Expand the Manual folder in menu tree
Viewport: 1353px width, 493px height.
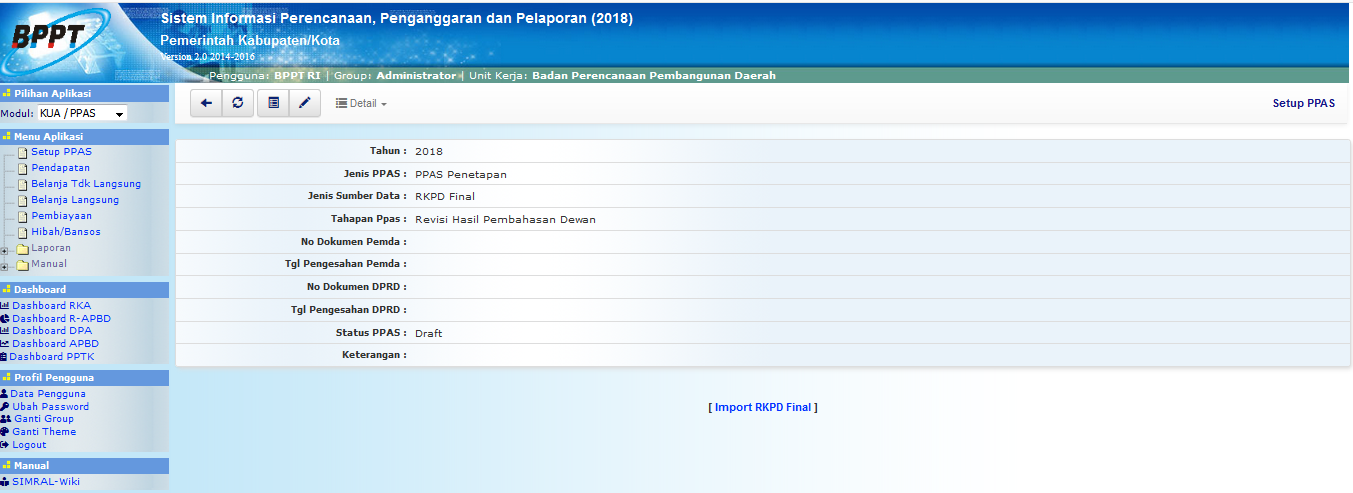6,266
